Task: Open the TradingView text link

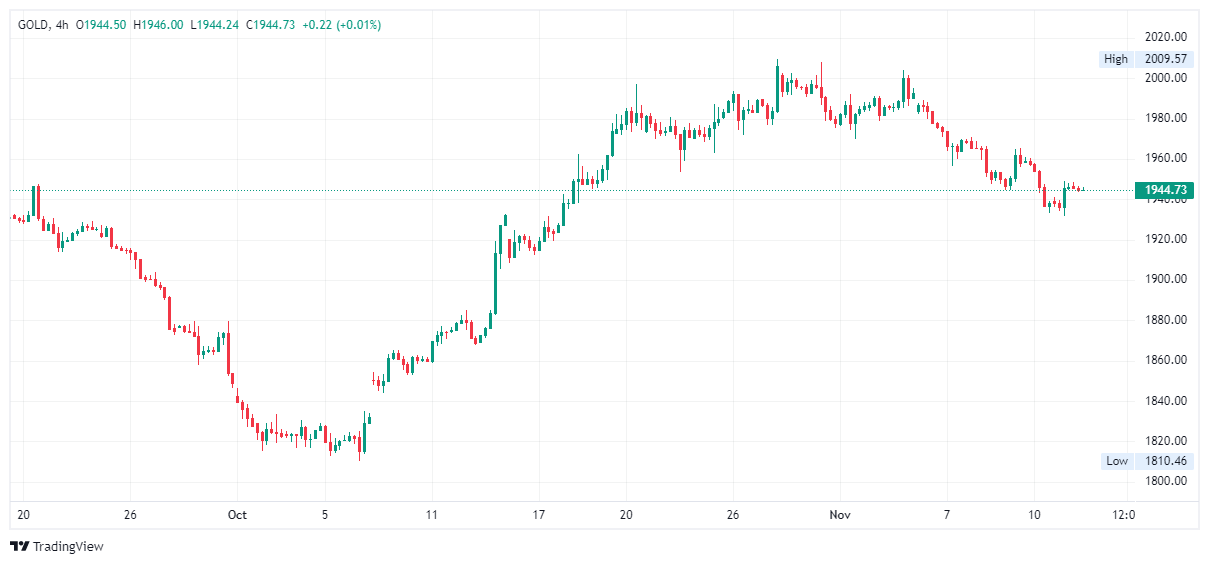Action: [x=67, y=546]
